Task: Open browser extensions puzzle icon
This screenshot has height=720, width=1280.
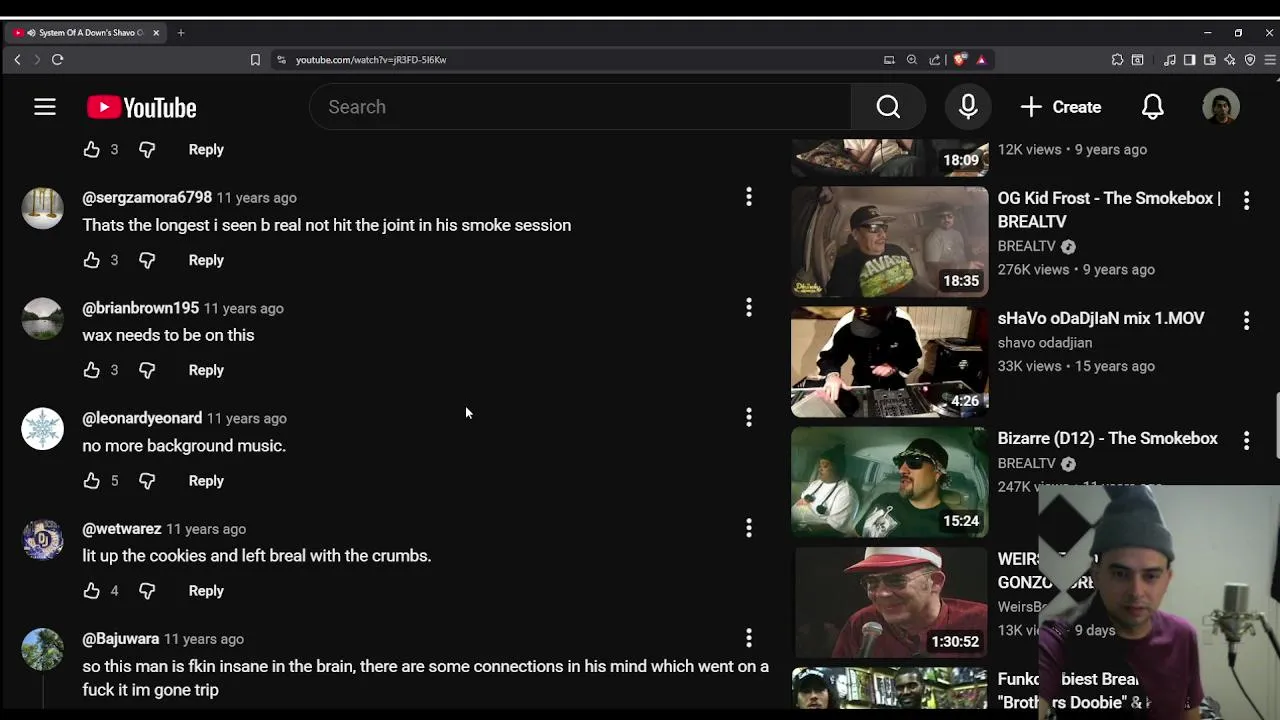Action: (1117, 60)
